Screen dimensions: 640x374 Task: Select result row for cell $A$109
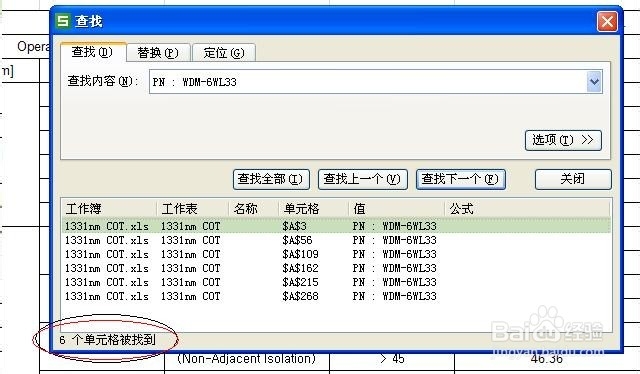pyautogui.click(x=336, y=254)
